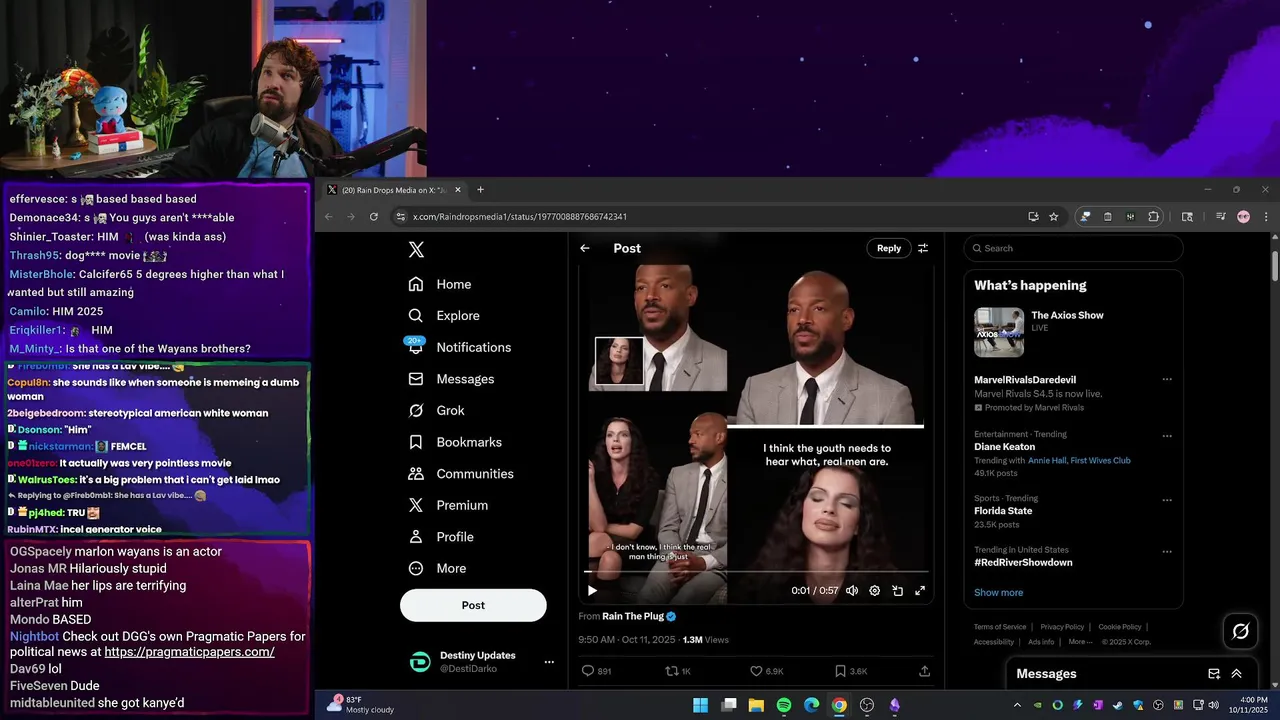The width and height of the screenshot is (1280, 720).
Task: Click the address bar URL
Action: [520, 217]
